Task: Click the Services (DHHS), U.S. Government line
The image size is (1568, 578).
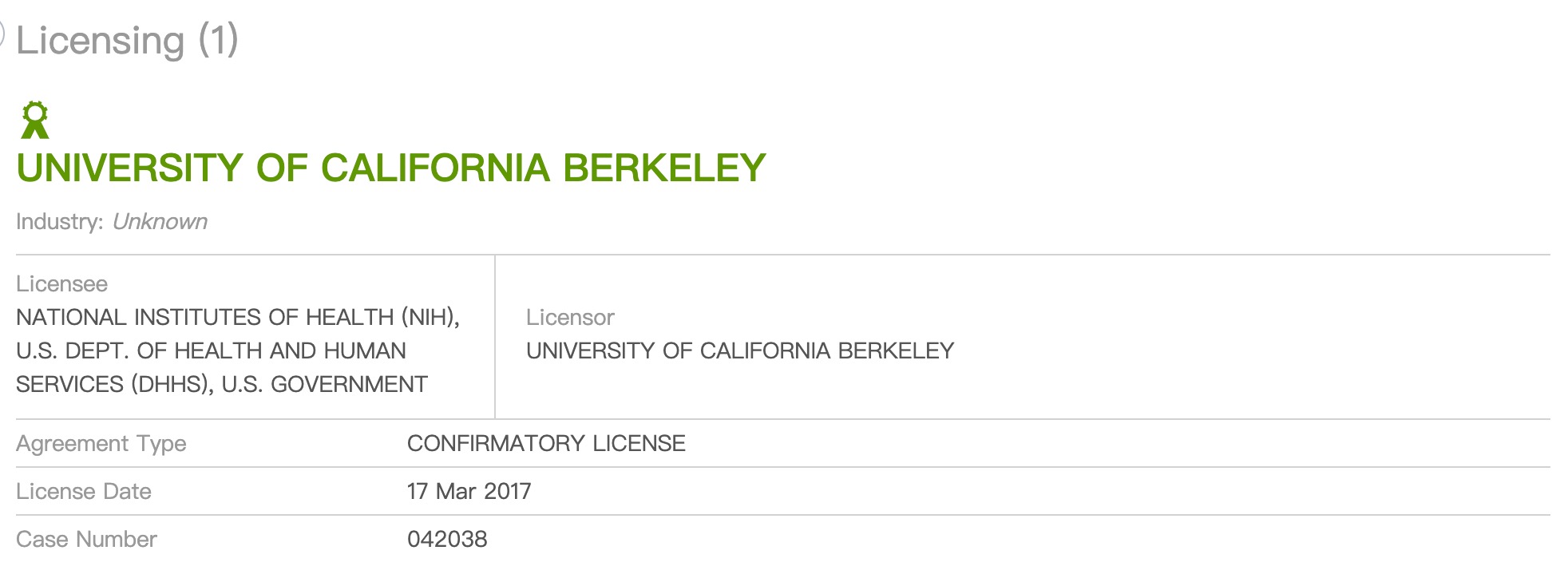Action: (x=221, y=385)
